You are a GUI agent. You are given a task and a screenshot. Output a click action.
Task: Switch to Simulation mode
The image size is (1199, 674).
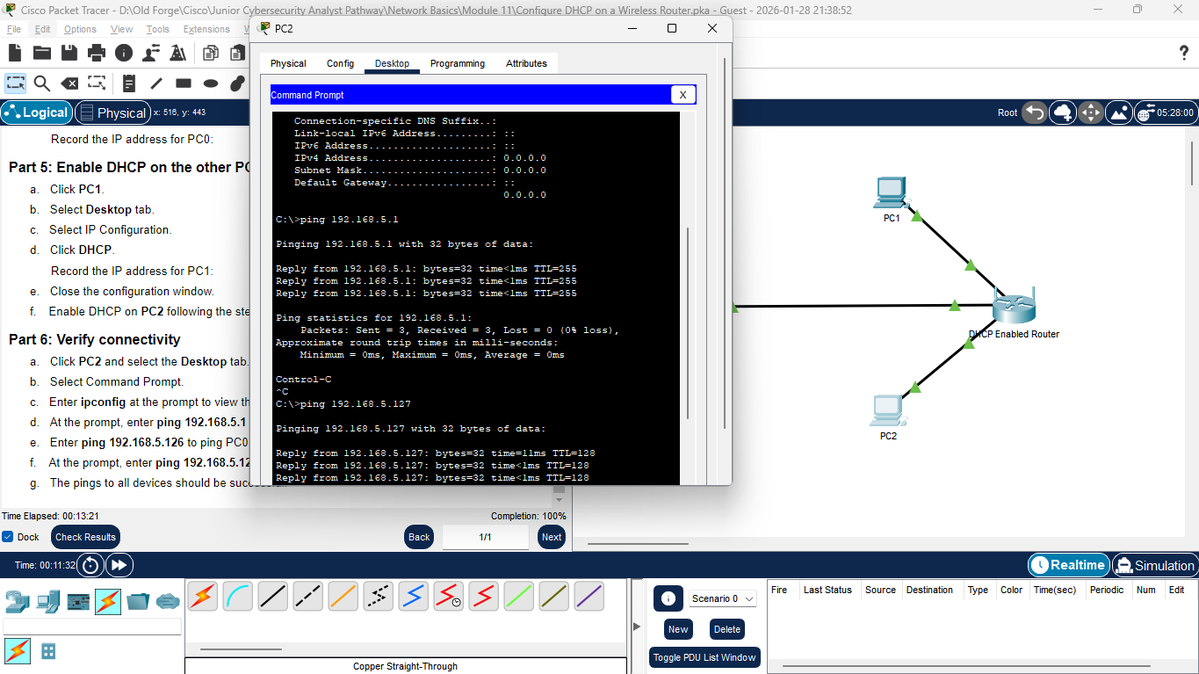(x=1155, y=565)
